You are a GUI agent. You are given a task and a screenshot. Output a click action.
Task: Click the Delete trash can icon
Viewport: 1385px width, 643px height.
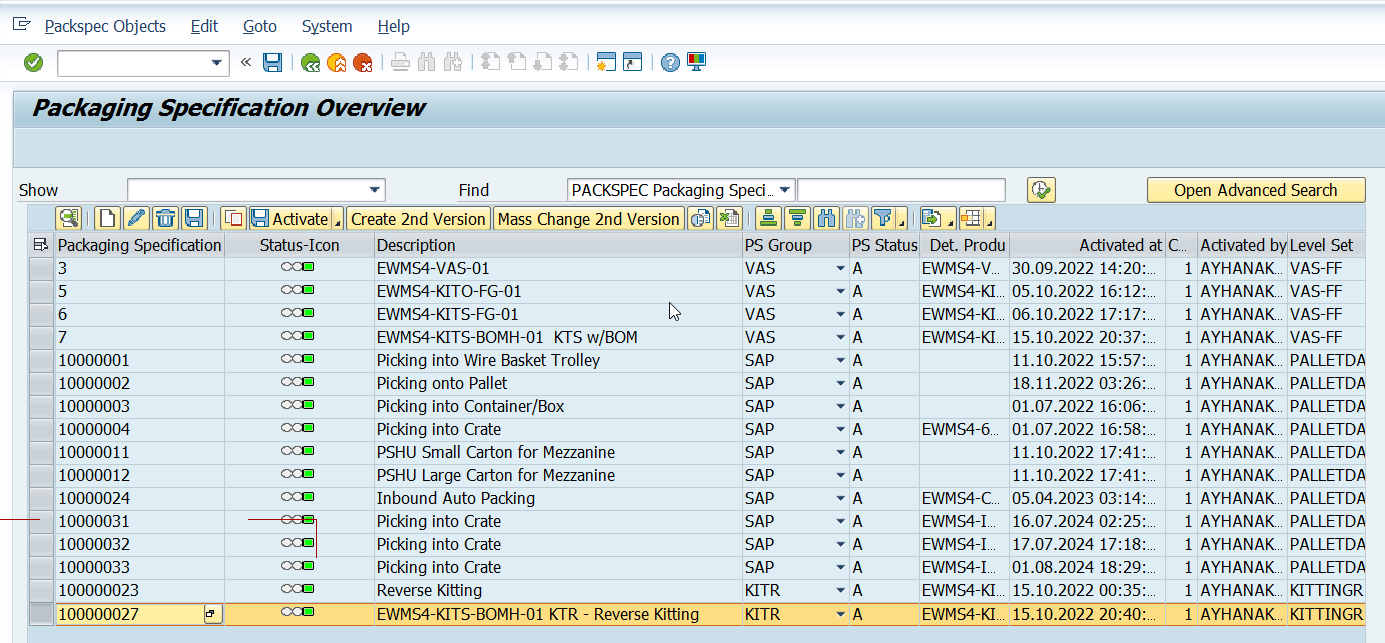(166, 219)
